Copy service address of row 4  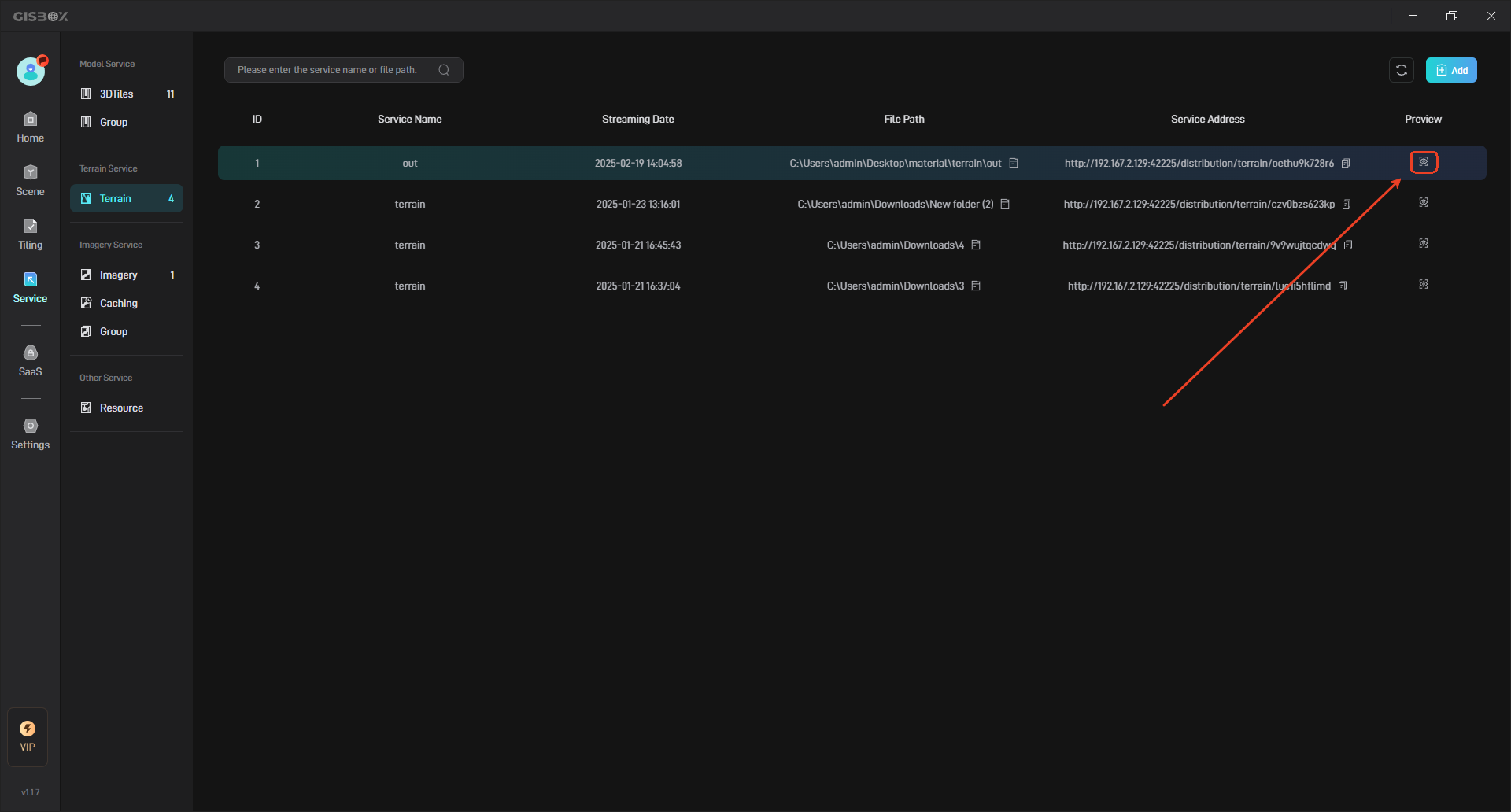[x=1343, y=286]
